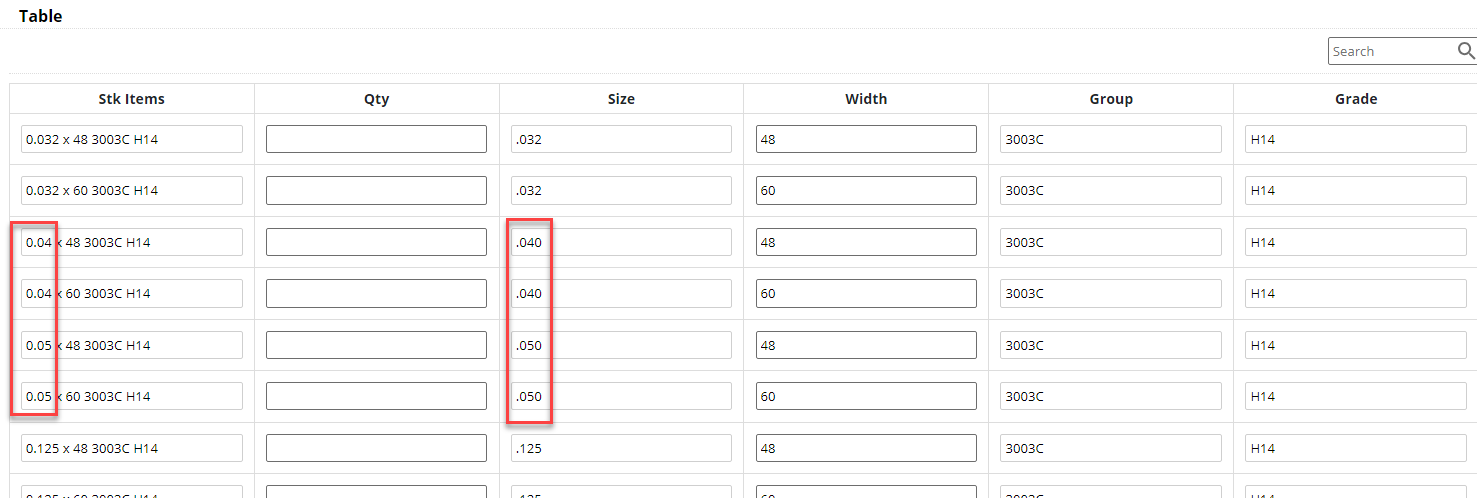Click Group field in 0.032 x 60 row
Image resolution: width=1477 pixels, height=498 pixels.
click(1111, 190)
